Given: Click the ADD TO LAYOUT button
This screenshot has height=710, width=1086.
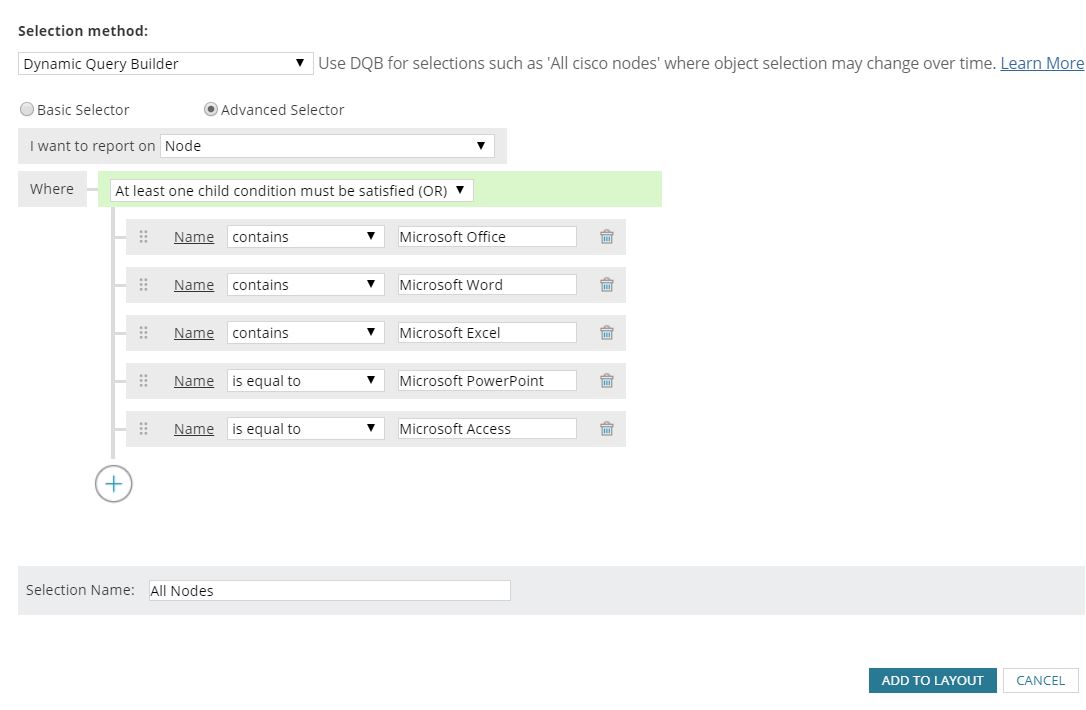Looking at the screenshot, I should pos(932,680).
